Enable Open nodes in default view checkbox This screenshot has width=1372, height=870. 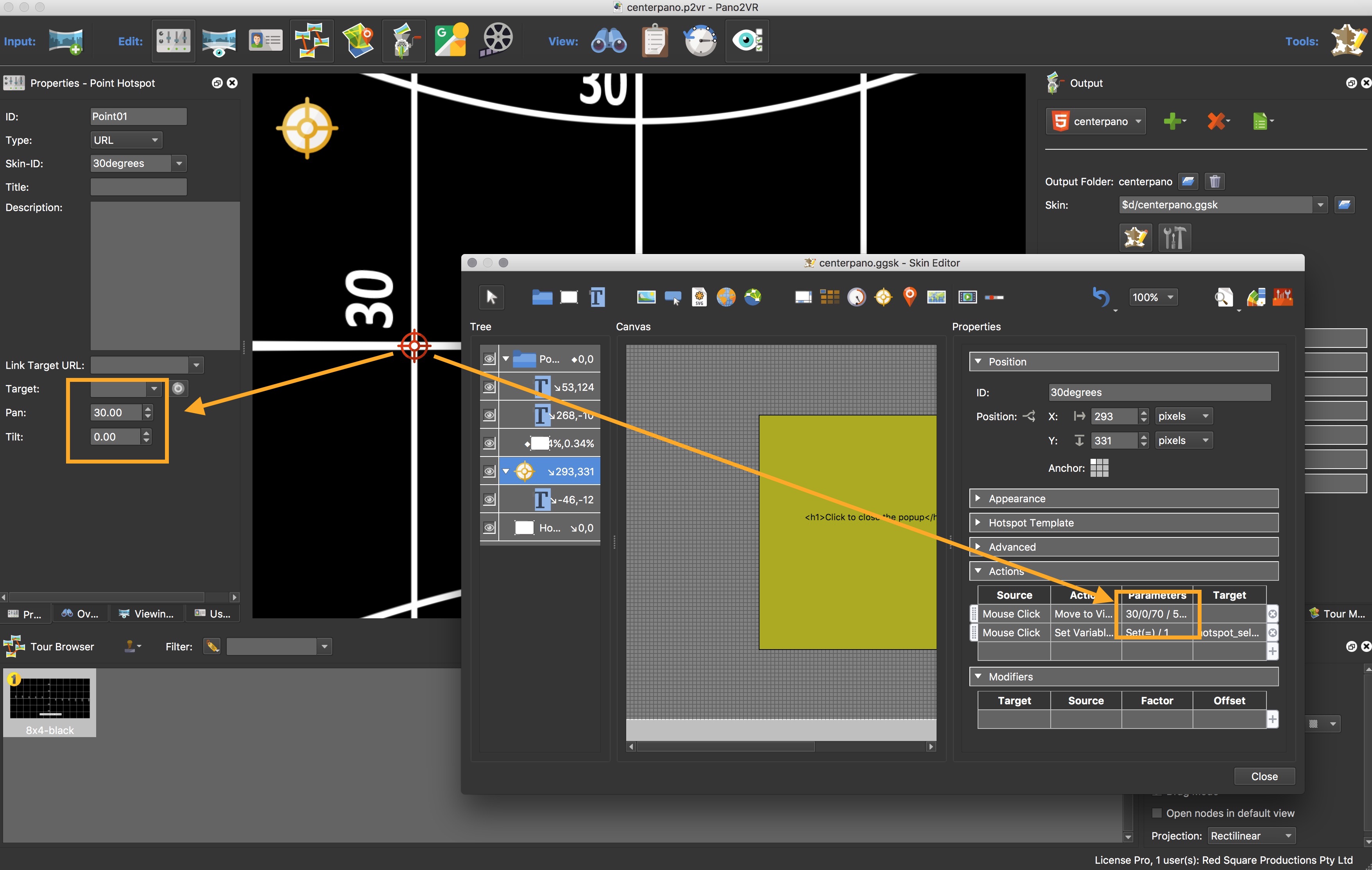tap(1156, 813)
